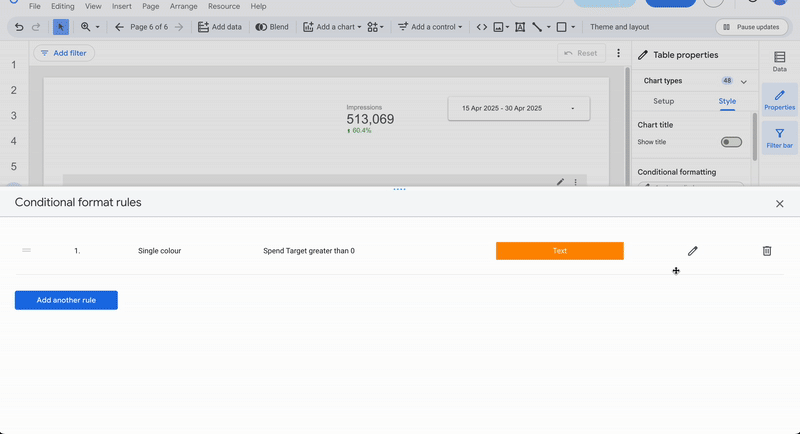800x434 pixels.
Task: Open the filter bar three-dot menu
Action: [x=618, y=53]
